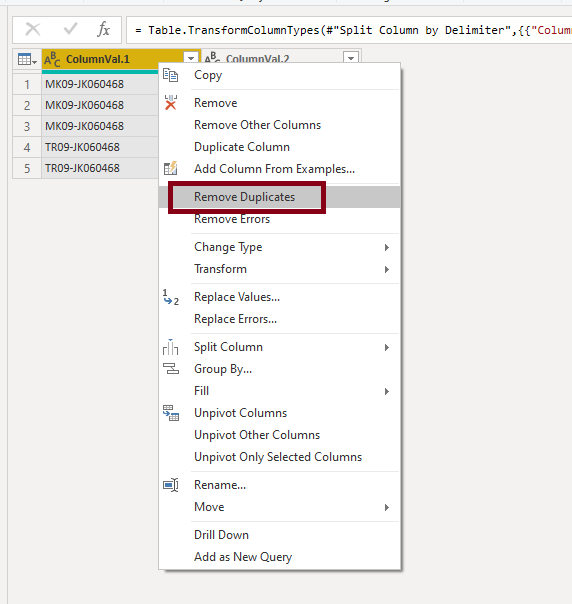Click the checkmark confirm formula icon
The image size is (572, 604).
coord(70,29)
